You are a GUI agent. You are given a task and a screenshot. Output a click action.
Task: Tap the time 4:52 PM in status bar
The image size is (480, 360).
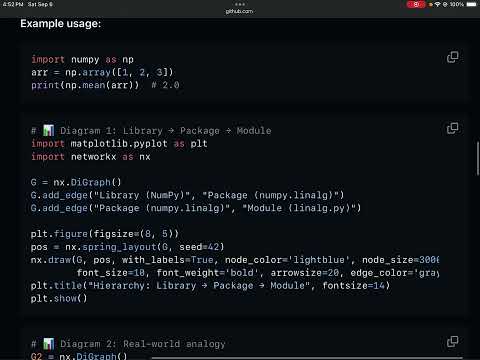(x=13, y=4)
